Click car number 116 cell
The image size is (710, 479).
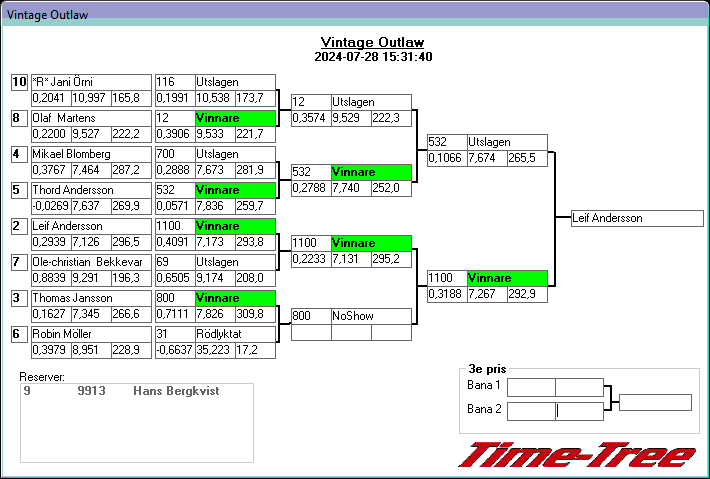tap(175, 82)
